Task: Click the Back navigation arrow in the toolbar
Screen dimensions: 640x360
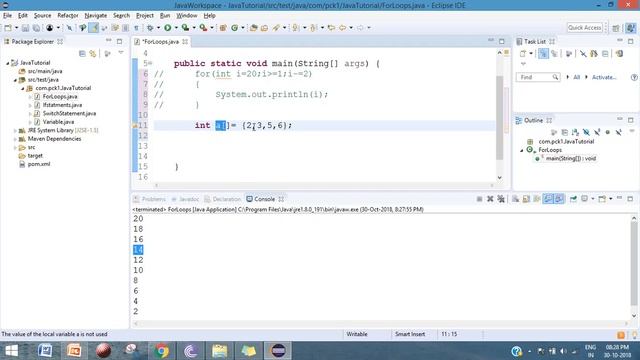Action: [x=342, y=28]
